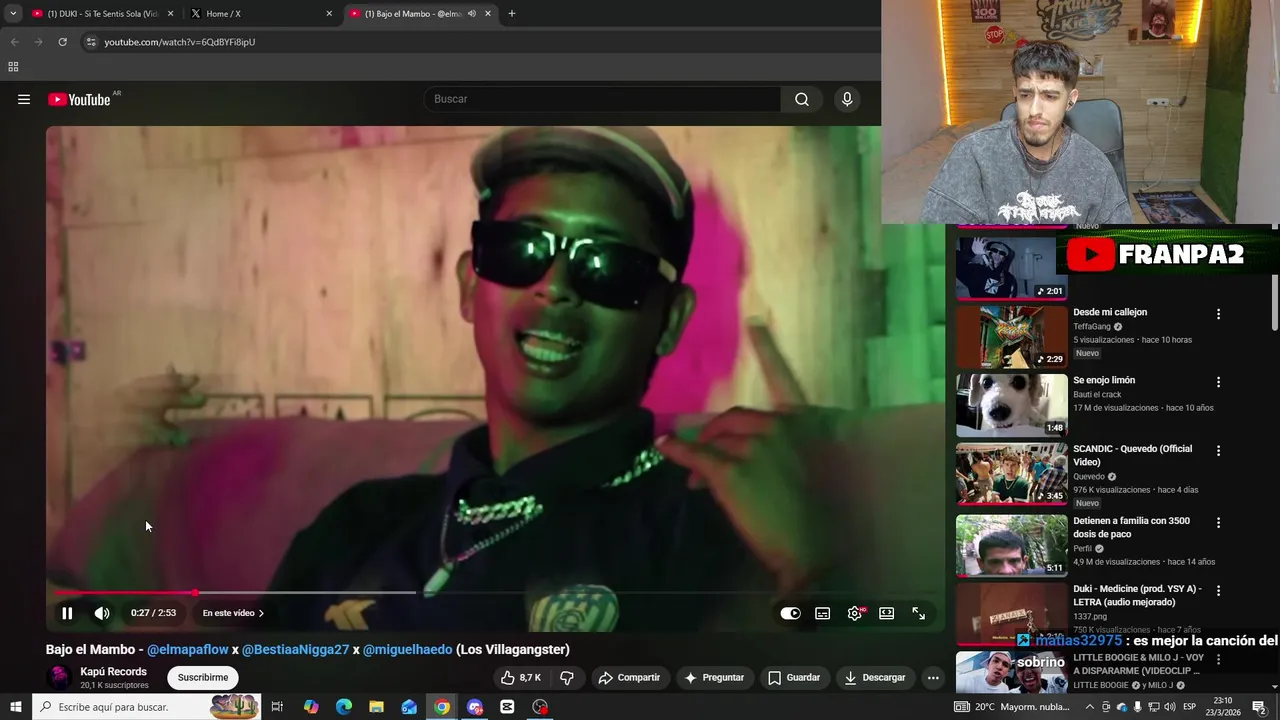Mute the video player volume
Screen dimensions: 1280x720
[102, 613]
